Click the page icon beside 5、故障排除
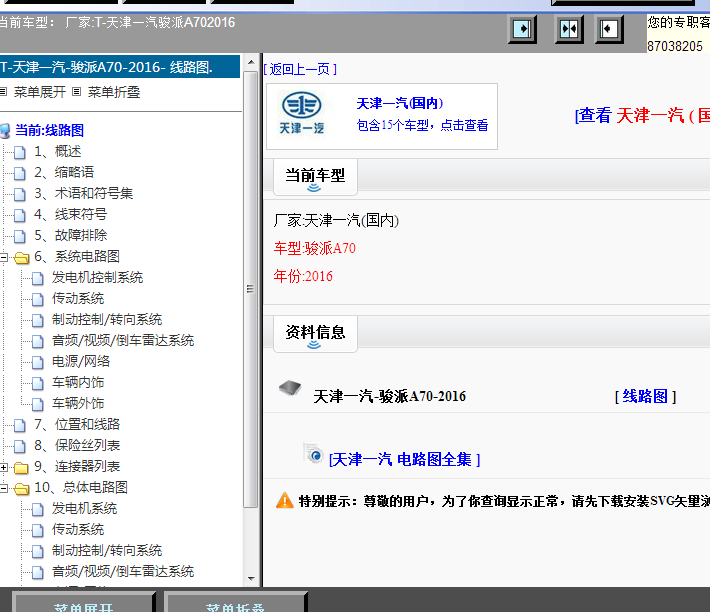 pyautogui.click(x=19, y=236)
